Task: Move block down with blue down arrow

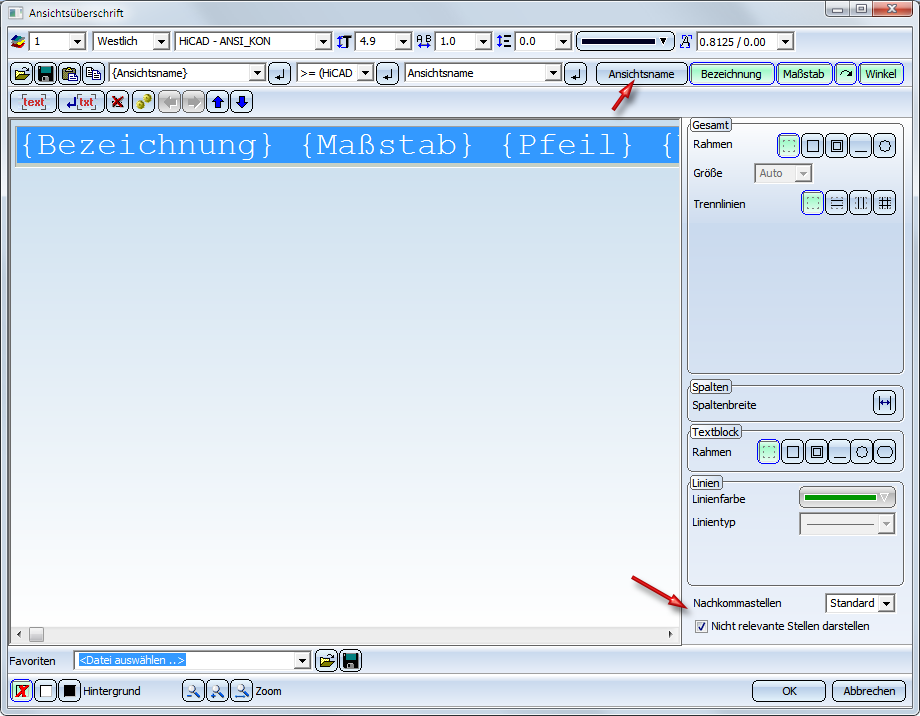Action: (x=241, y=102)
